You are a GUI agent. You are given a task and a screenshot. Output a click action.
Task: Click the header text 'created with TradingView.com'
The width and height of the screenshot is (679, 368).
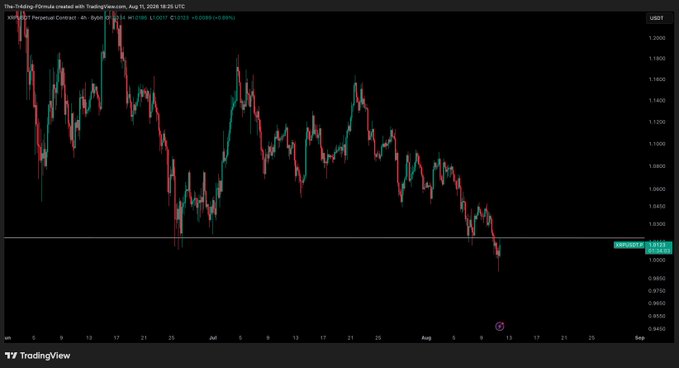coord(91,6)
